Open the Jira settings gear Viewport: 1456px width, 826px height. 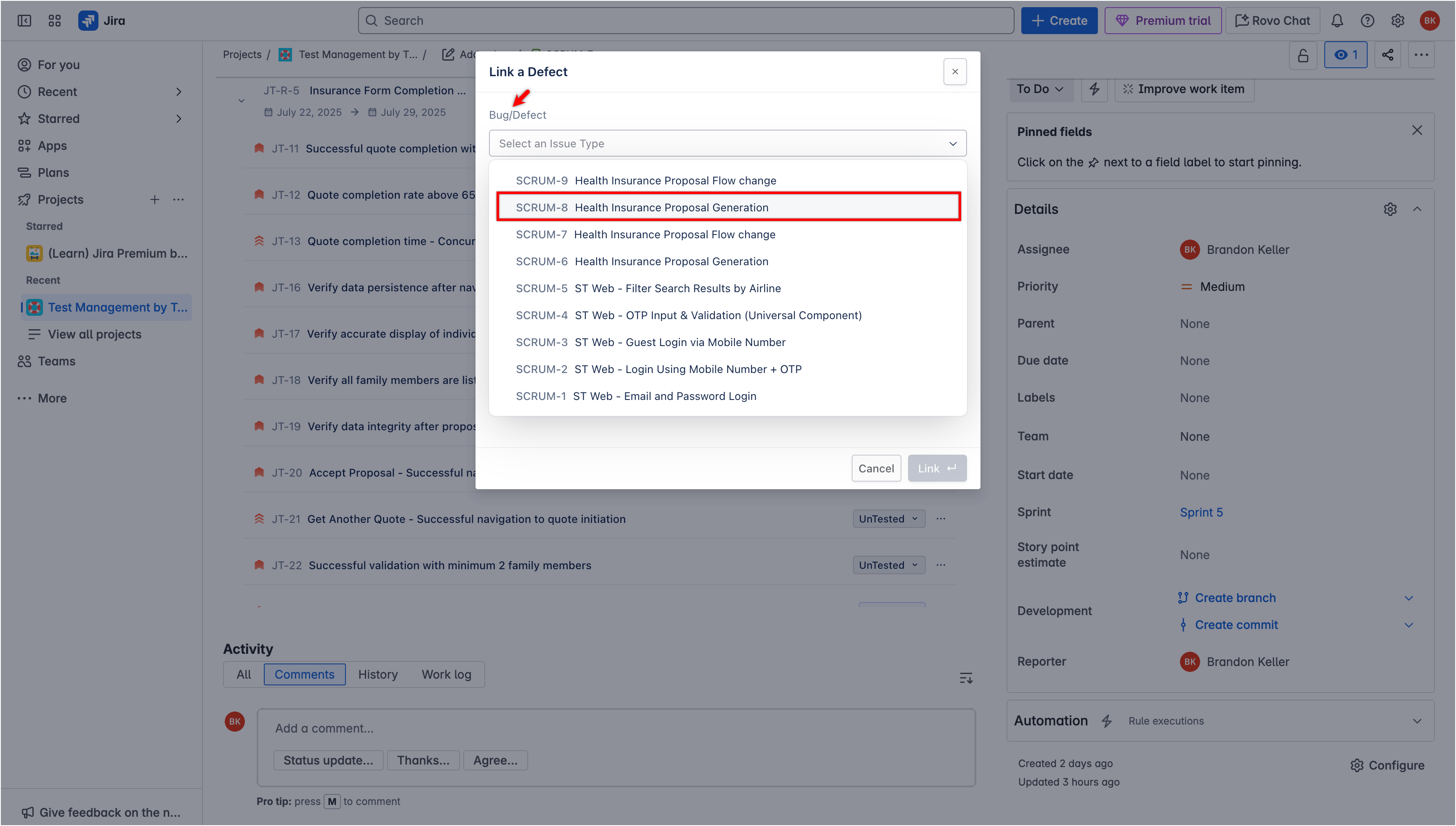pyautogui.click(x=1398, y=21)
